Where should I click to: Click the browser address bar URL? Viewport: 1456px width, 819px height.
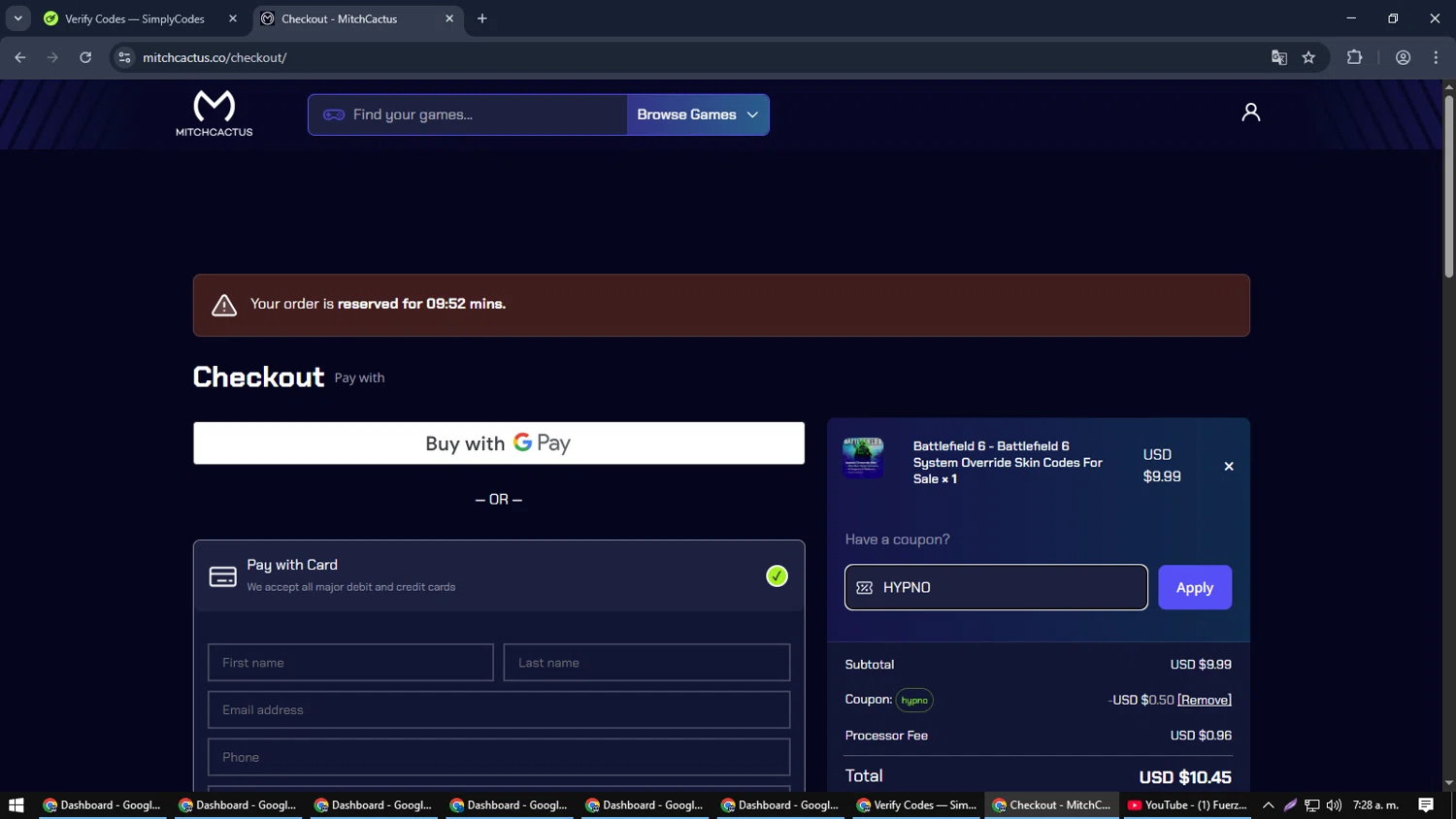pos(215,57)
